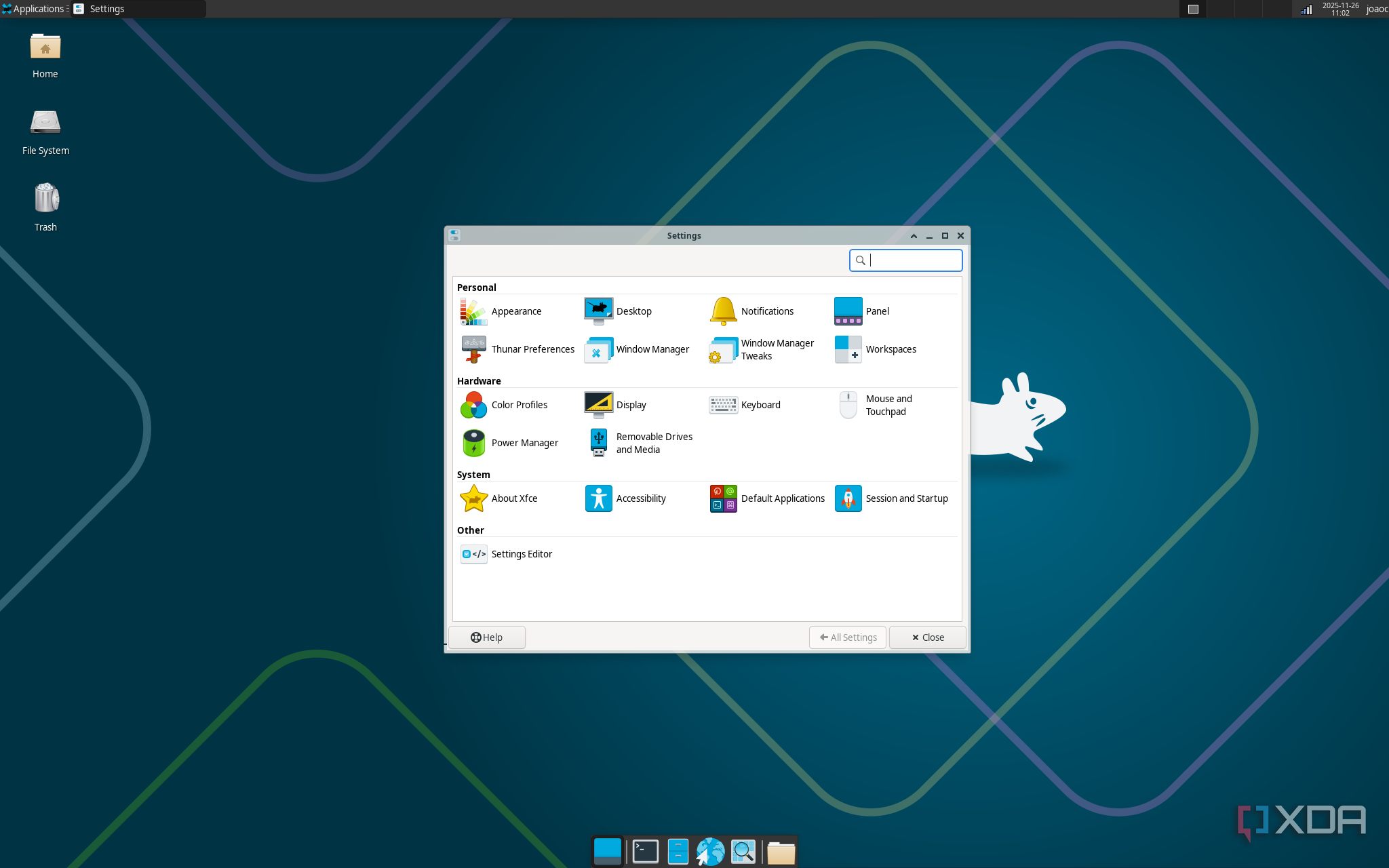
Task: Open Desktop settings
Action: [618, 311]
